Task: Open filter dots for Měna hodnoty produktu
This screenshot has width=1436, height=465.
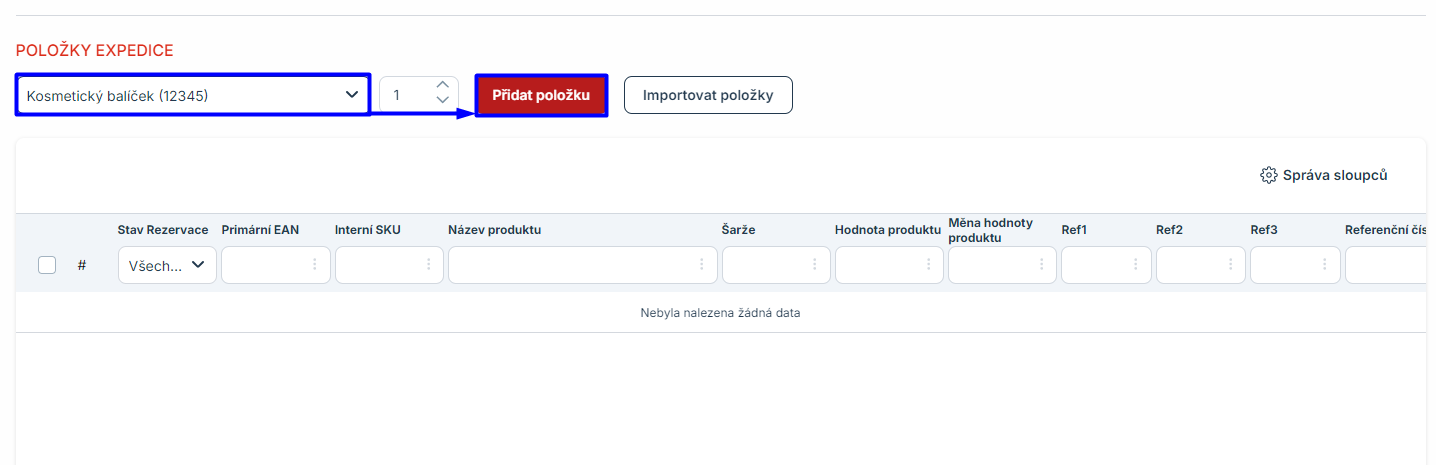Action: pyautogui.click(x=1041, y=265)
